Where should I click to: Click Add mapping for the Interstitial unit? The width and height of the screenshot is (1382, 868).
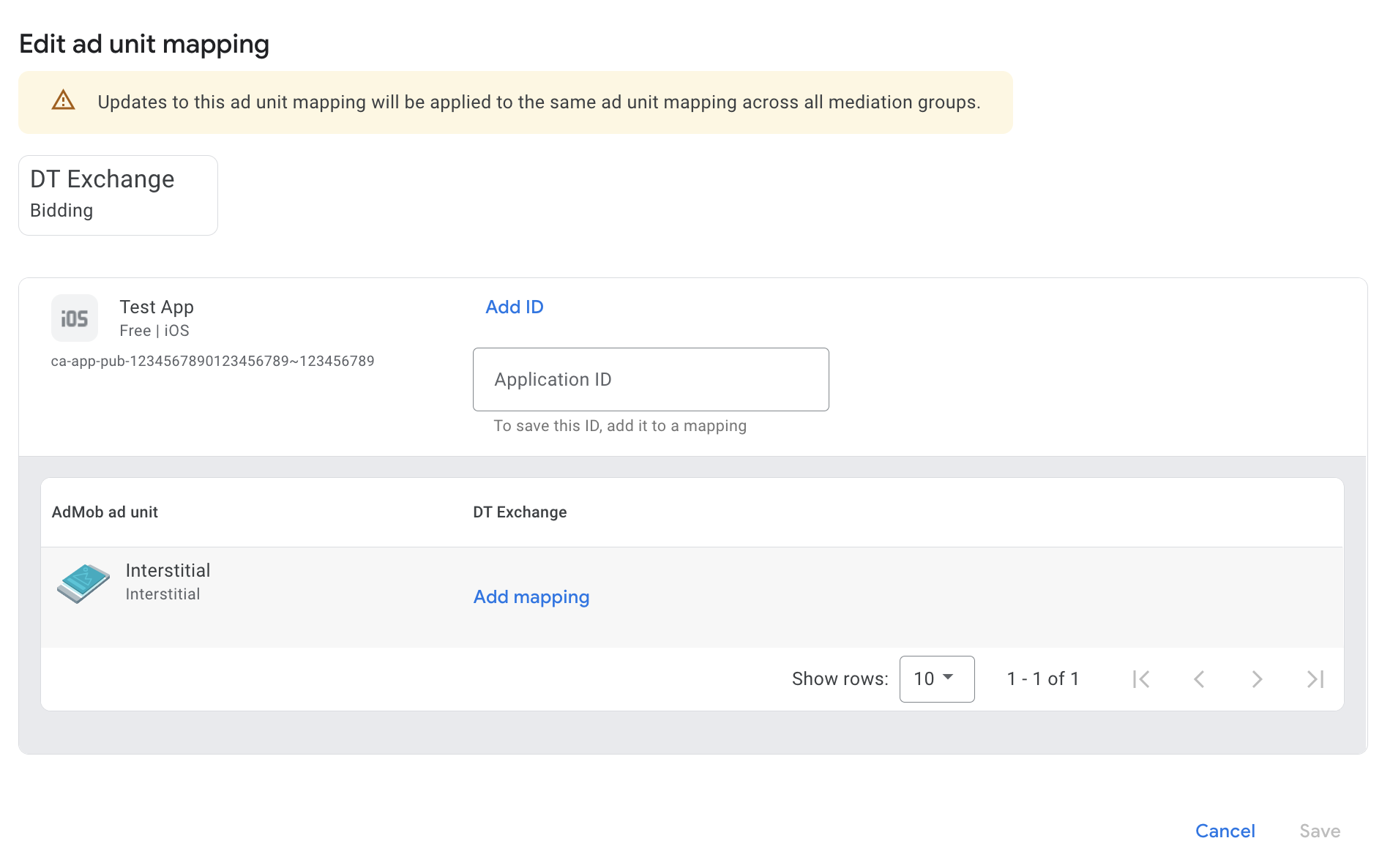coord(531,597)
